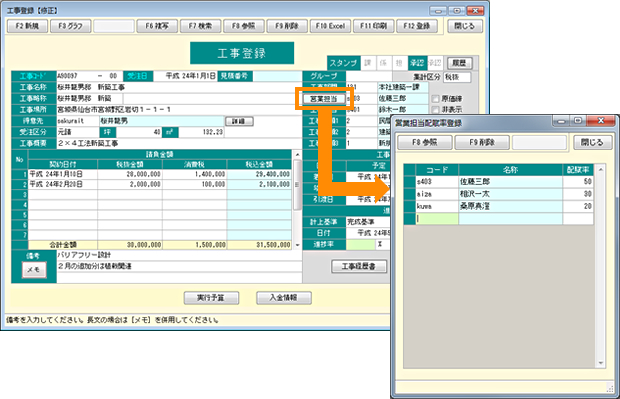Click F8 参照 in the 営業担当配賦率登録 dialog

[x=425, y=142]
